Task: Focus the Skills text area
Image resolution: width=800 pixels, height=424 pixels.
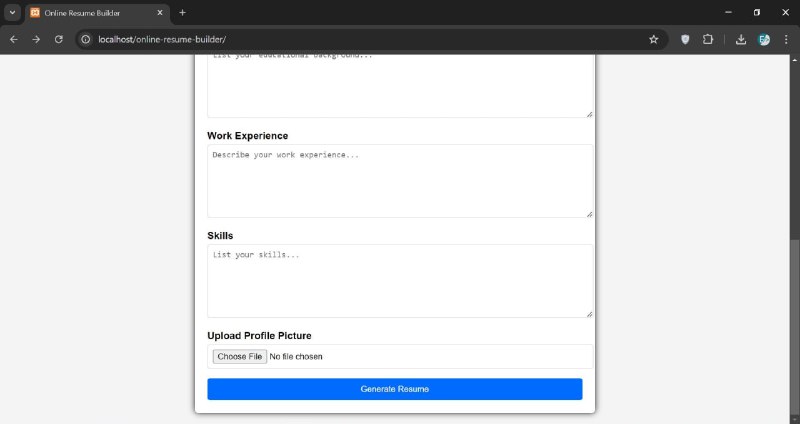Action: [x=400, y=281]
